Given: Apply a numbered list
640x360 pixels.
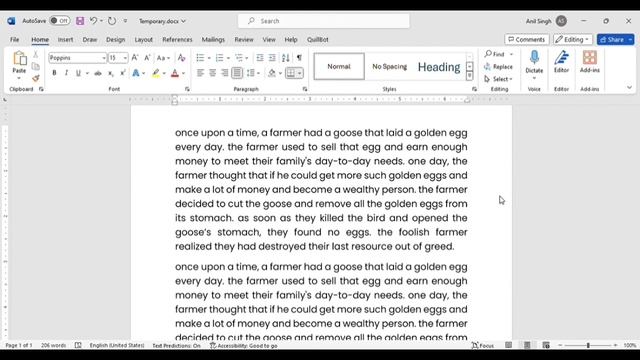Looking at the screenshot, I should click(220, 58).
